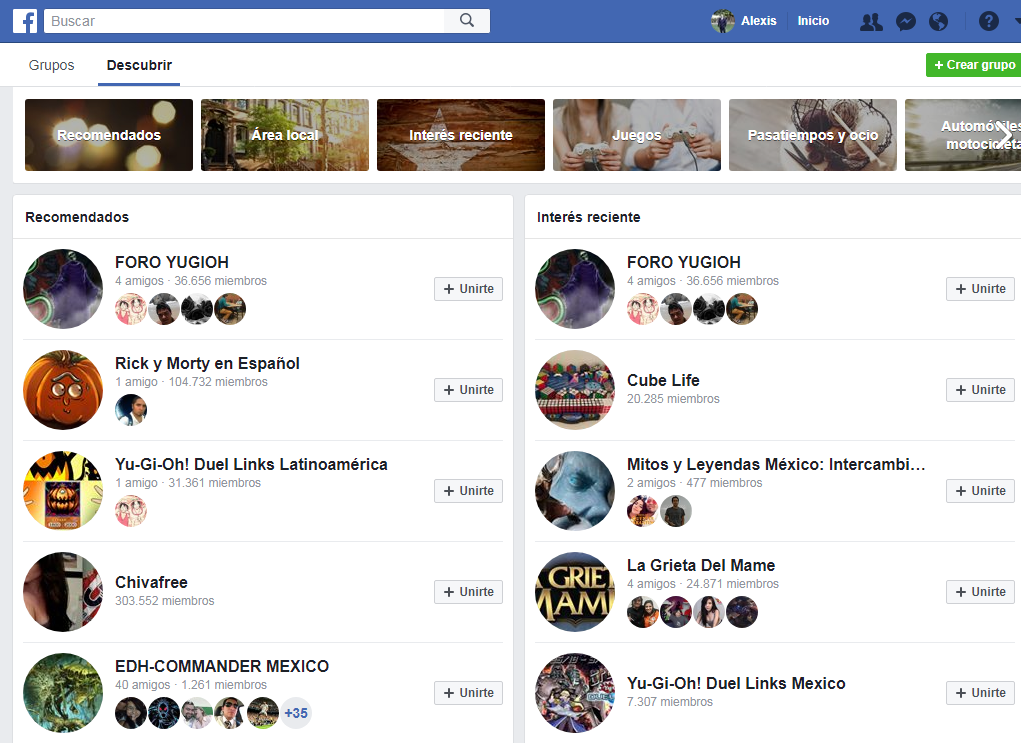Click friend avatar under Duel Links Latinoamérica
The image size is (1021, 743).
131,511
